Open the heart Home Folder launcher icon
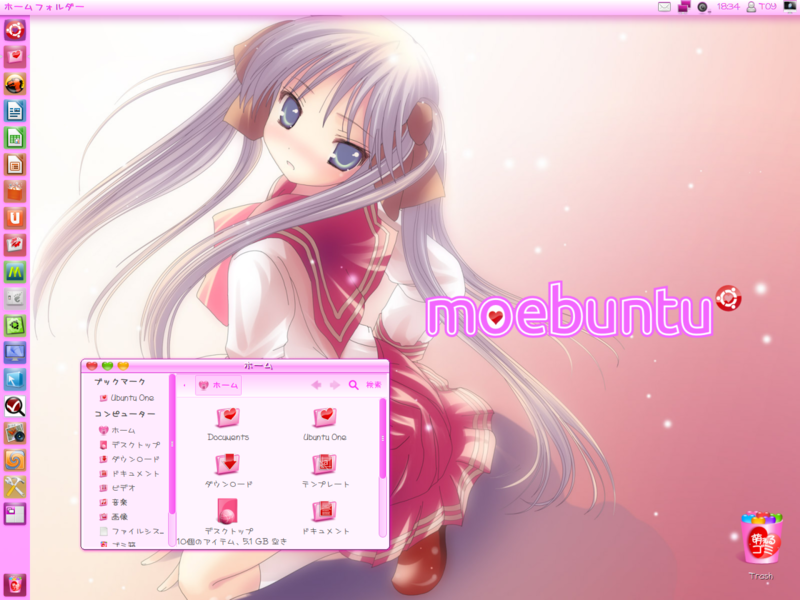 [x=15, y=57]
